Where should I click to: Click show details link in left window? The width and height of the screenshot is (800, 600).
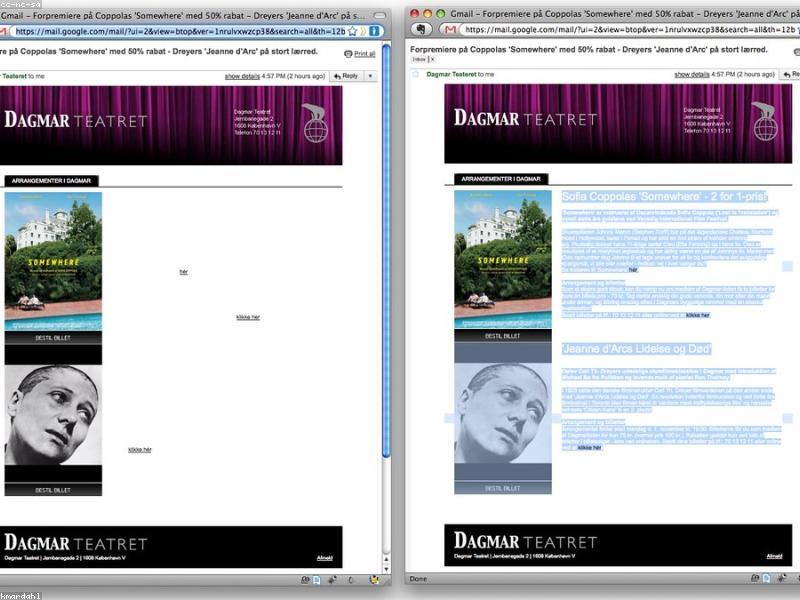[x=242, y=76]
